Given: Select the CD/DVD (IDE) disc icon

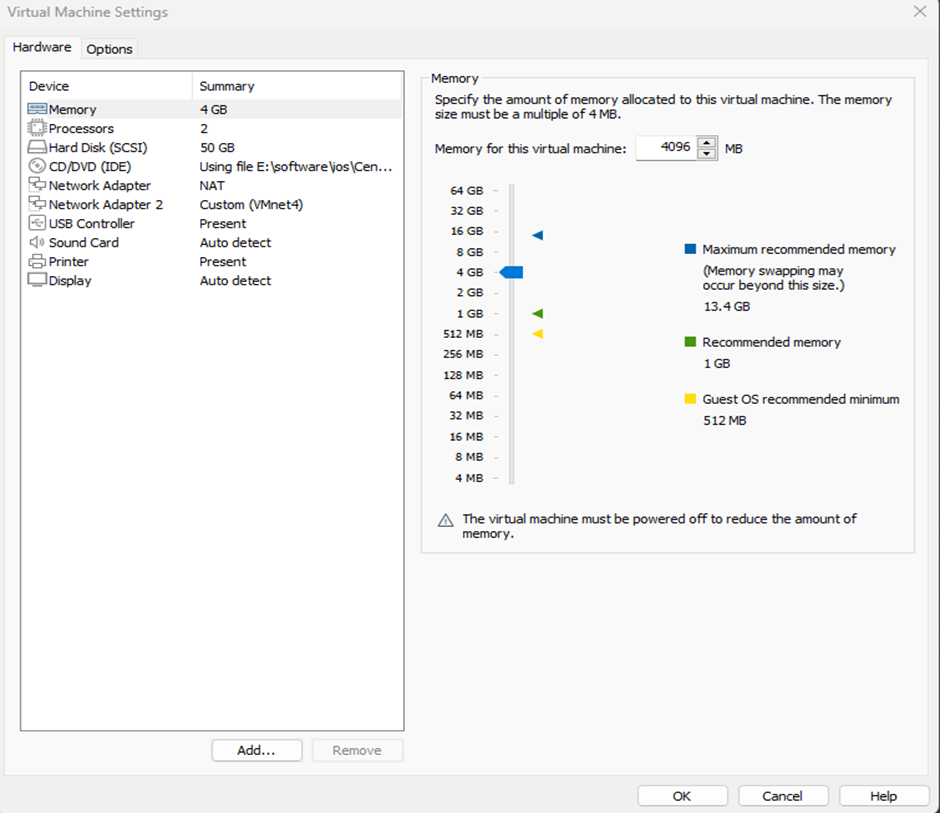Looking at the screenshot, I should pyautogui.click(x=37, y=166).
